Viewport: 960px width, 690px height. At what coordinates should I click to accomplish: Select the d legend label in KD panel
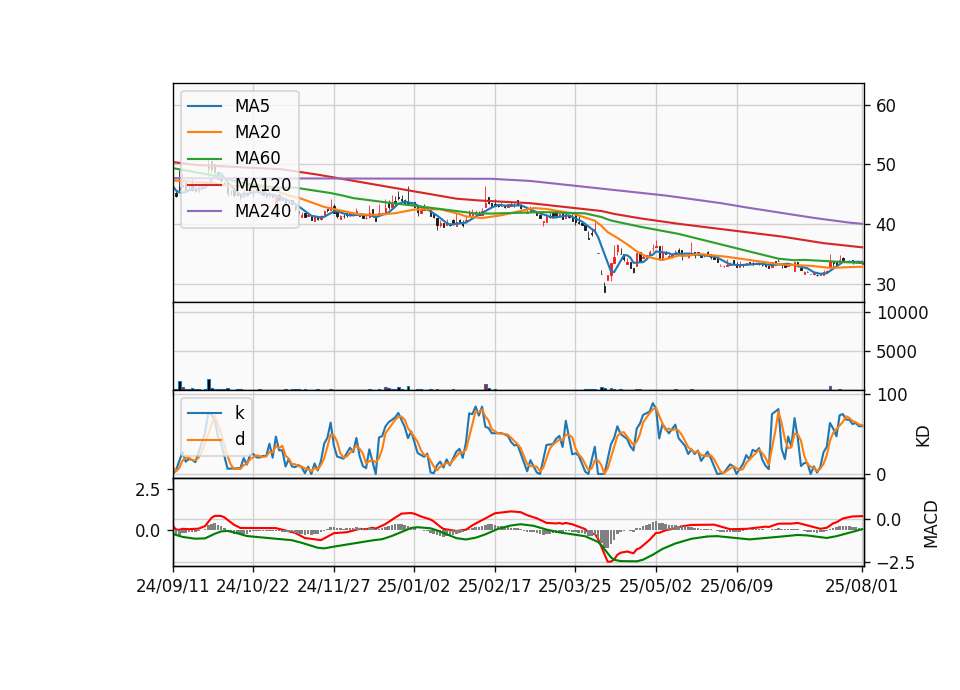click(x=239, y=439)
